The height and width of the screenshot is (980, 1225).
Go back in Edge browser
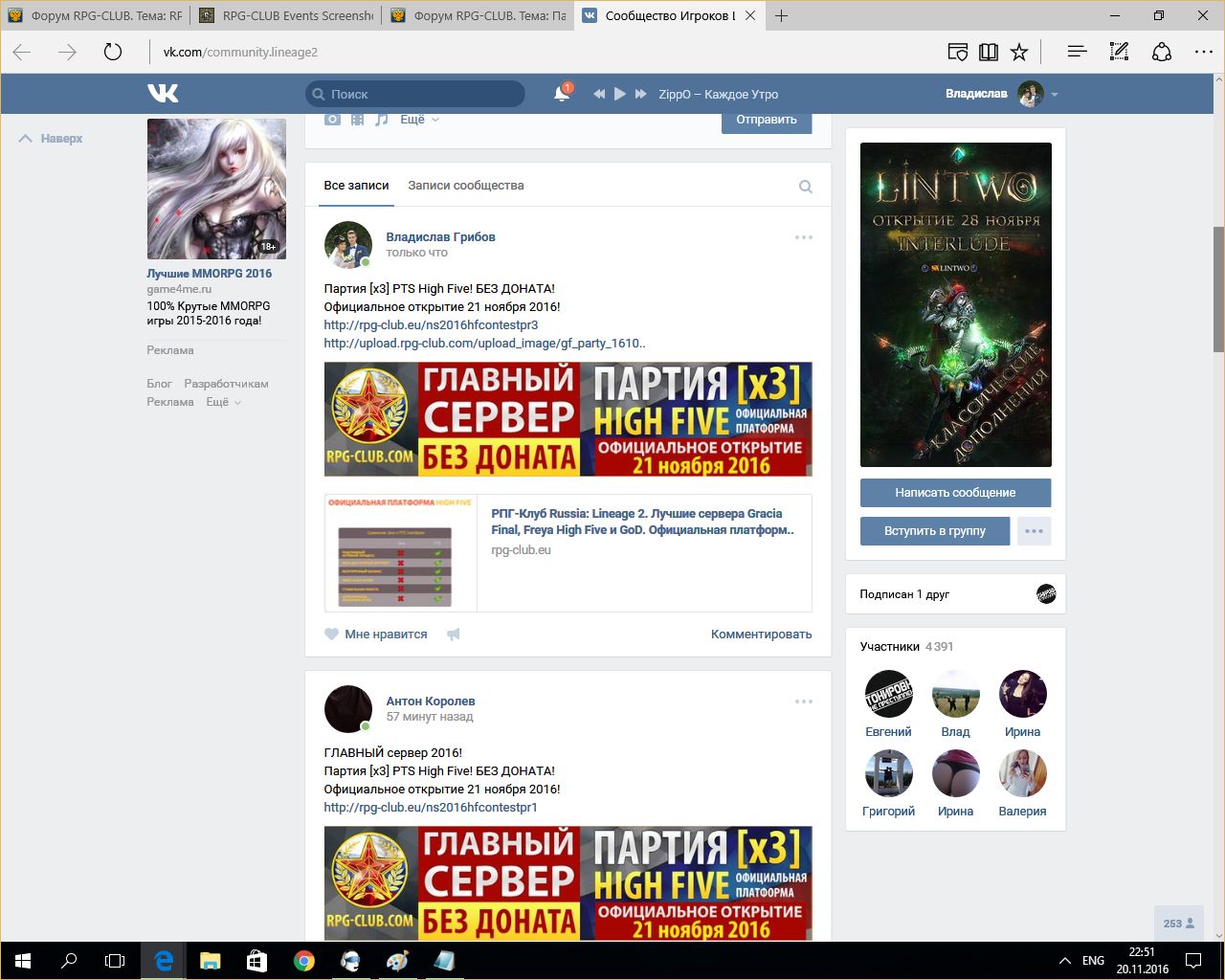22,52
